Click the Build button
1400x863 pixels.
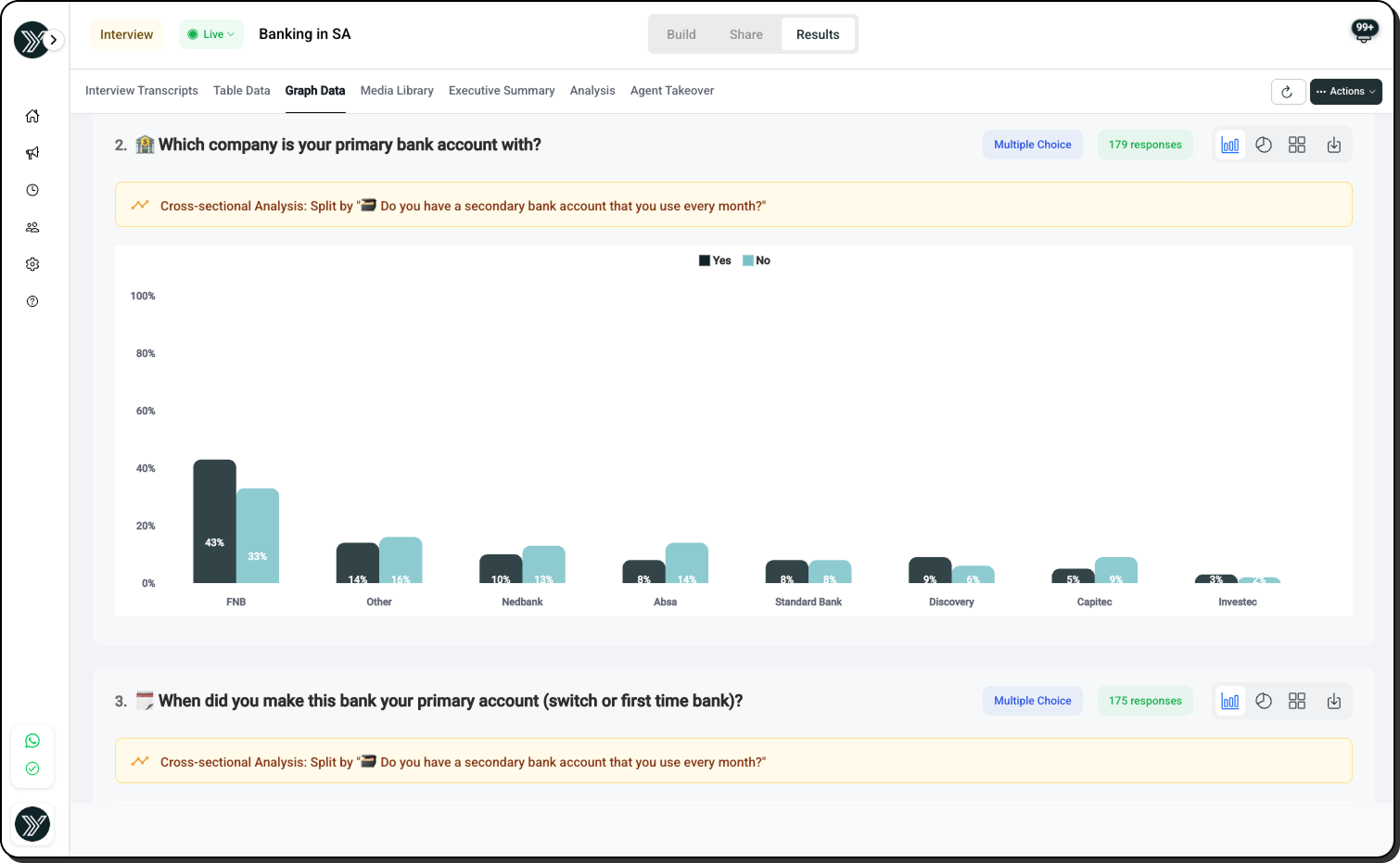[x=681, y=34]
